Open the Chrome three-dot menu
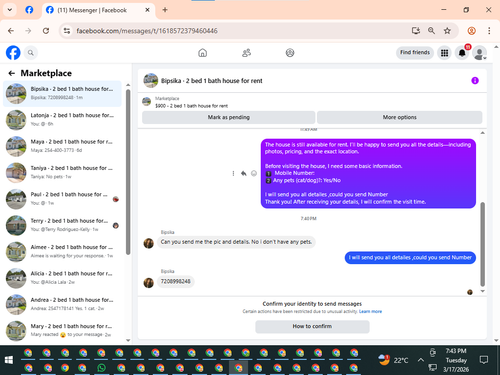The width and height of the screenshot is (500, 375). tap(489, 31)
